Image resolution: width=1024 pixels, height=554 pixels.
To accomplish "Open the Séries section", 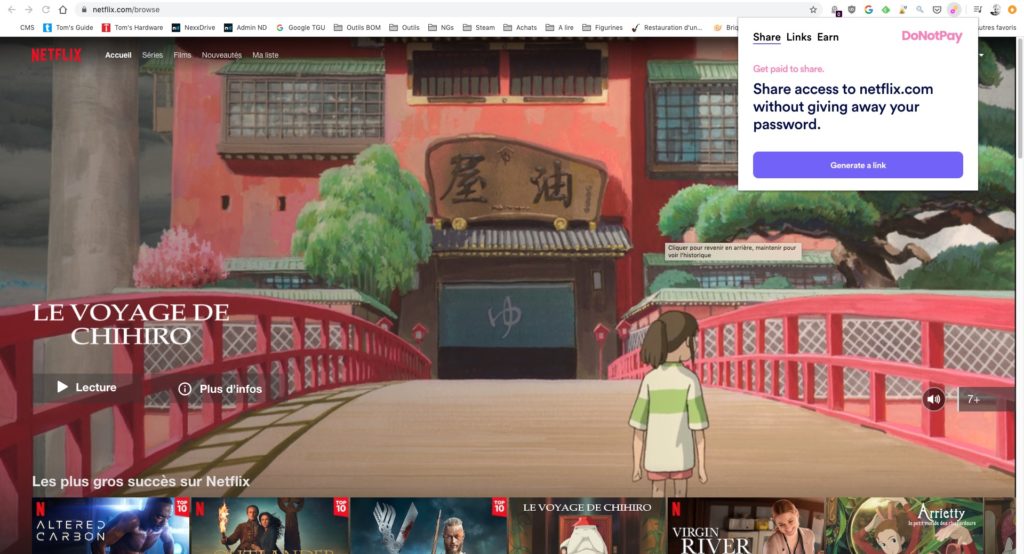I will click(152, 55).
